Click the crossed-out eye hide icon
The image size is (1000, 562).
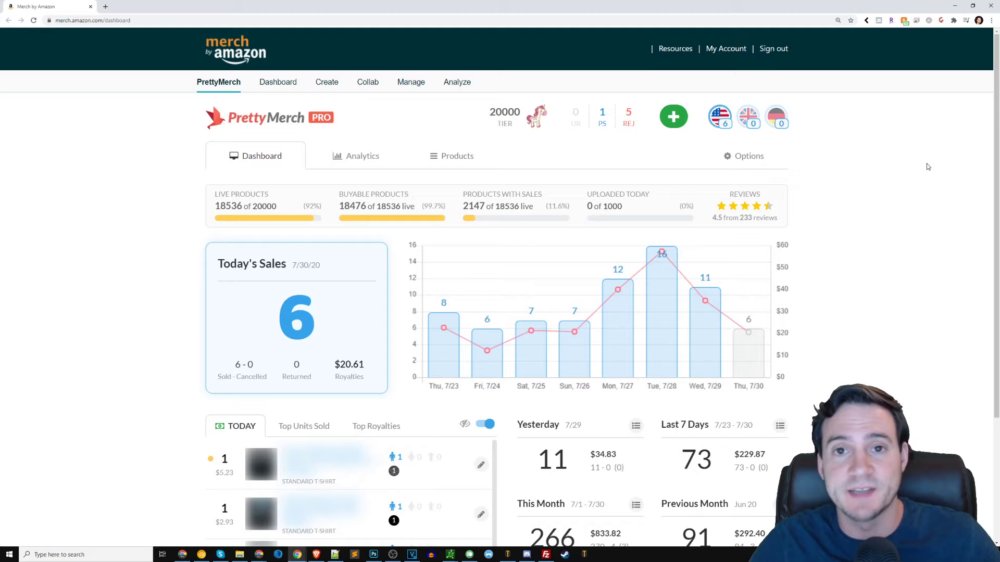(465, 424)
